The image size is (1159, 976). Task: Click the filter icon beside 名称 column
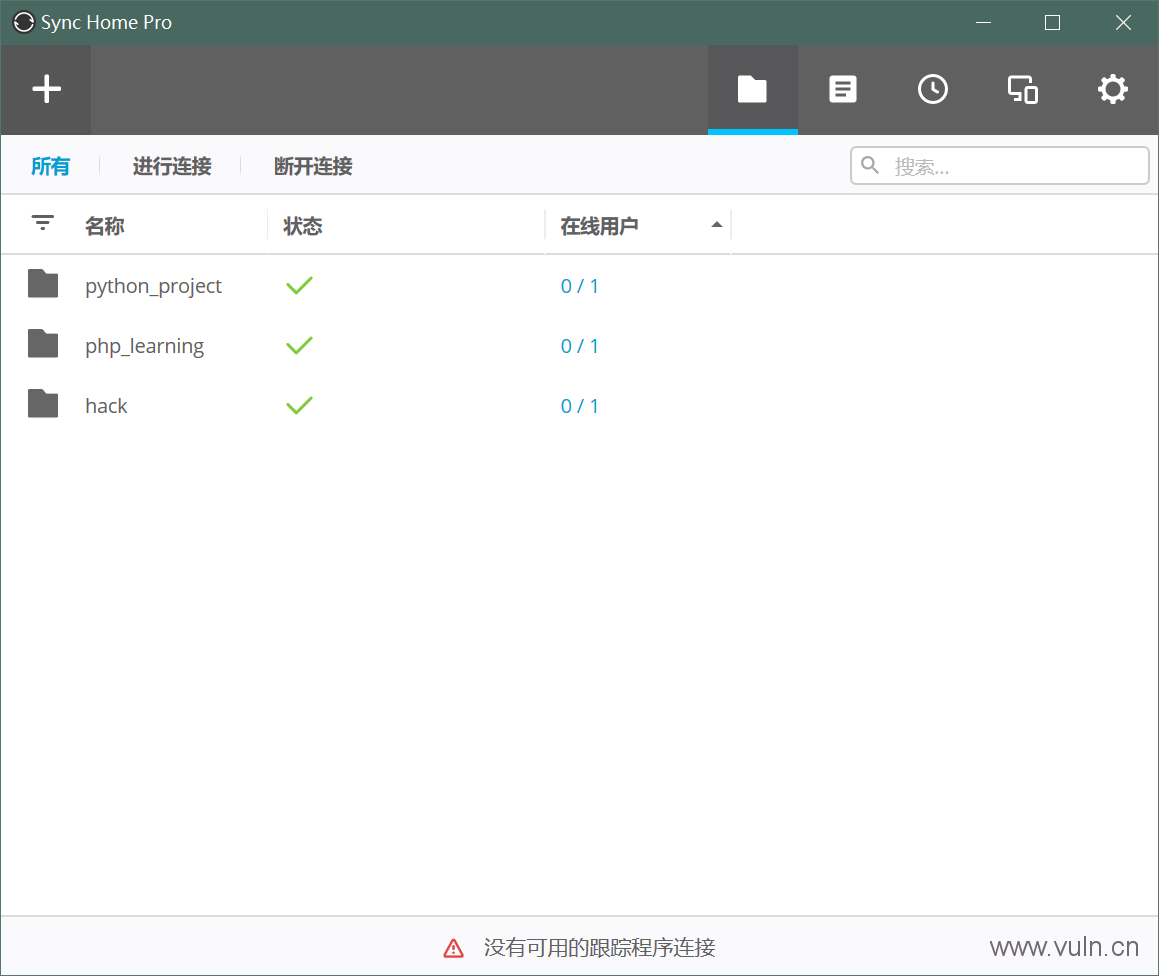click(43, 223)
